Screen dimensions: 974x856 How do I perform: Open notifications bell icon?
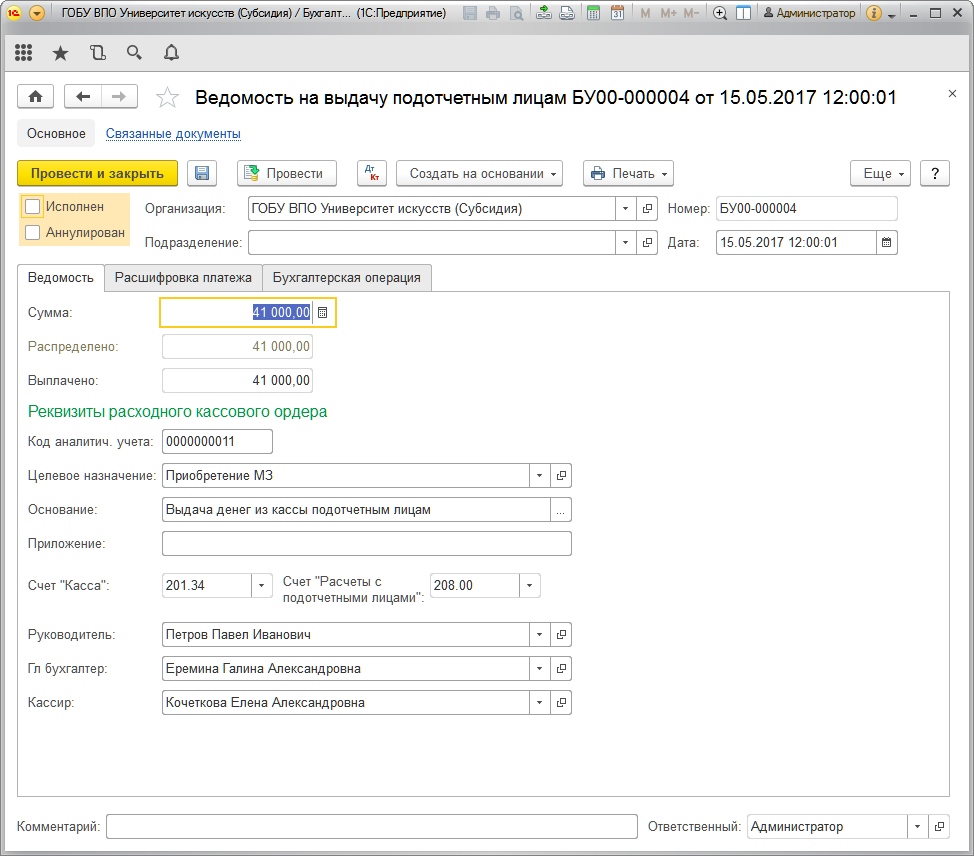(x=171, y=53)
